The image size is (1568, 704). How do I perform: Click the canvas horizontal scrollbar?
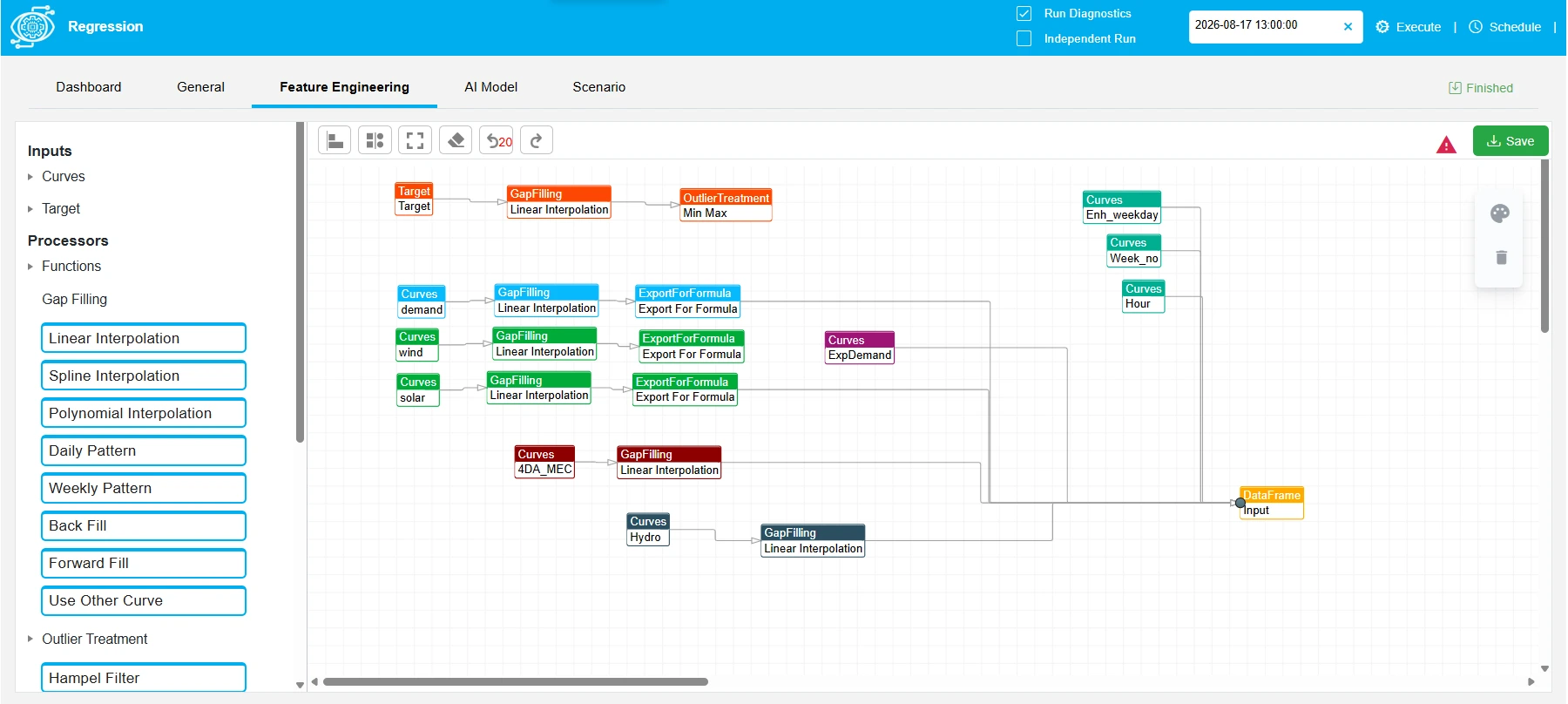tap(516, 681)
